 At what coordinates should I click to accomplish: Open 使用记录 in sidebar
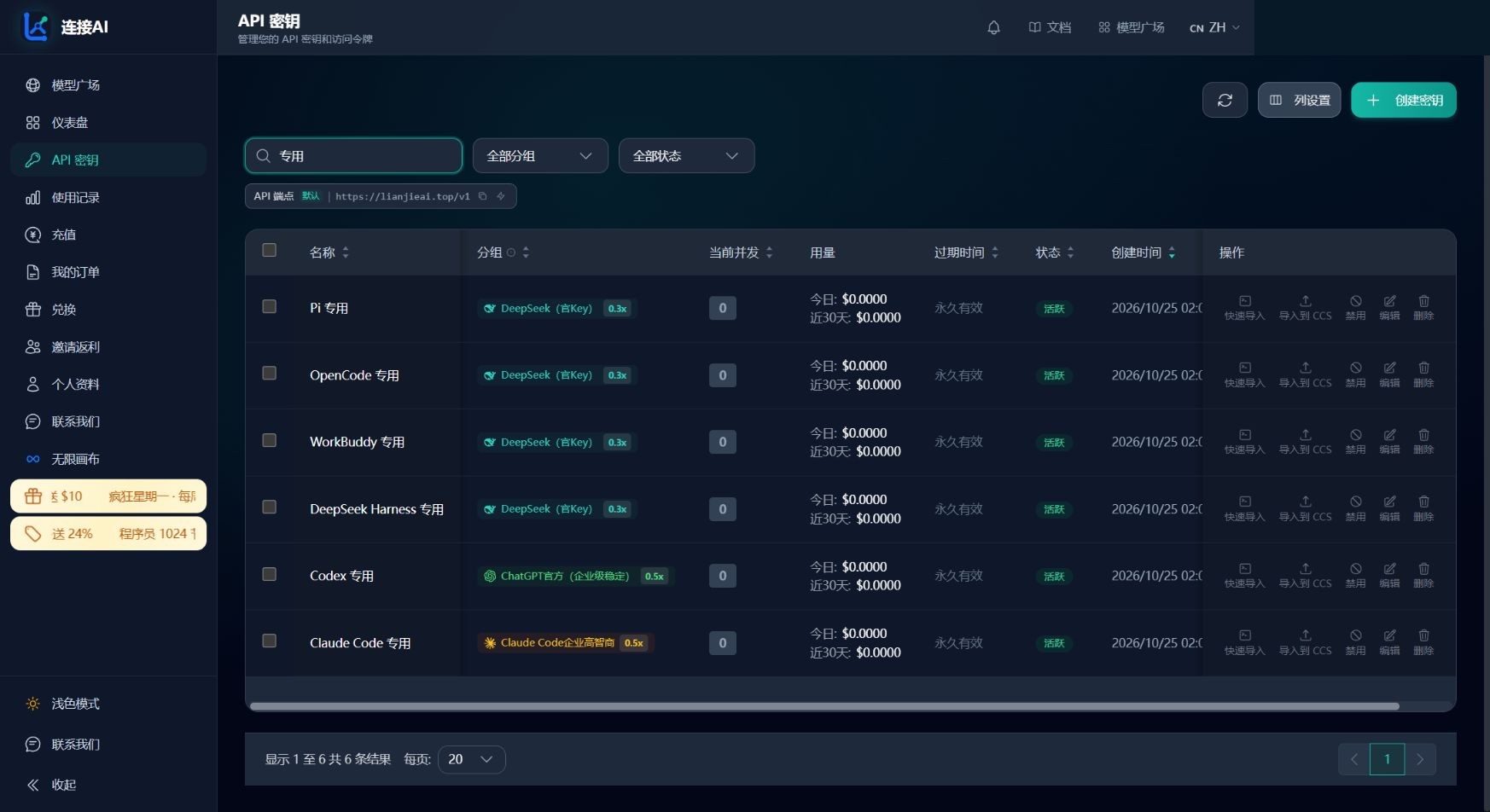click(x=108, y=197)
